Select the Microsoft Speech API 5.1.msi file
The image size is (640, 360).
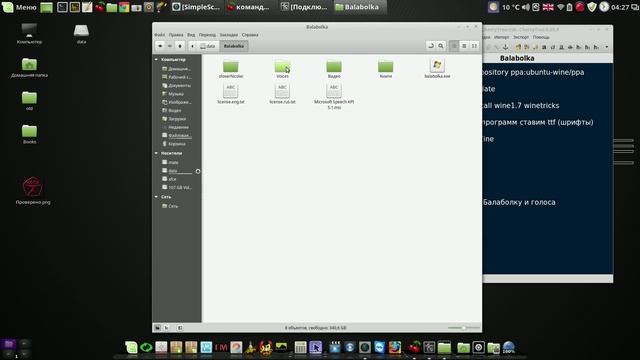pos(334,96)
